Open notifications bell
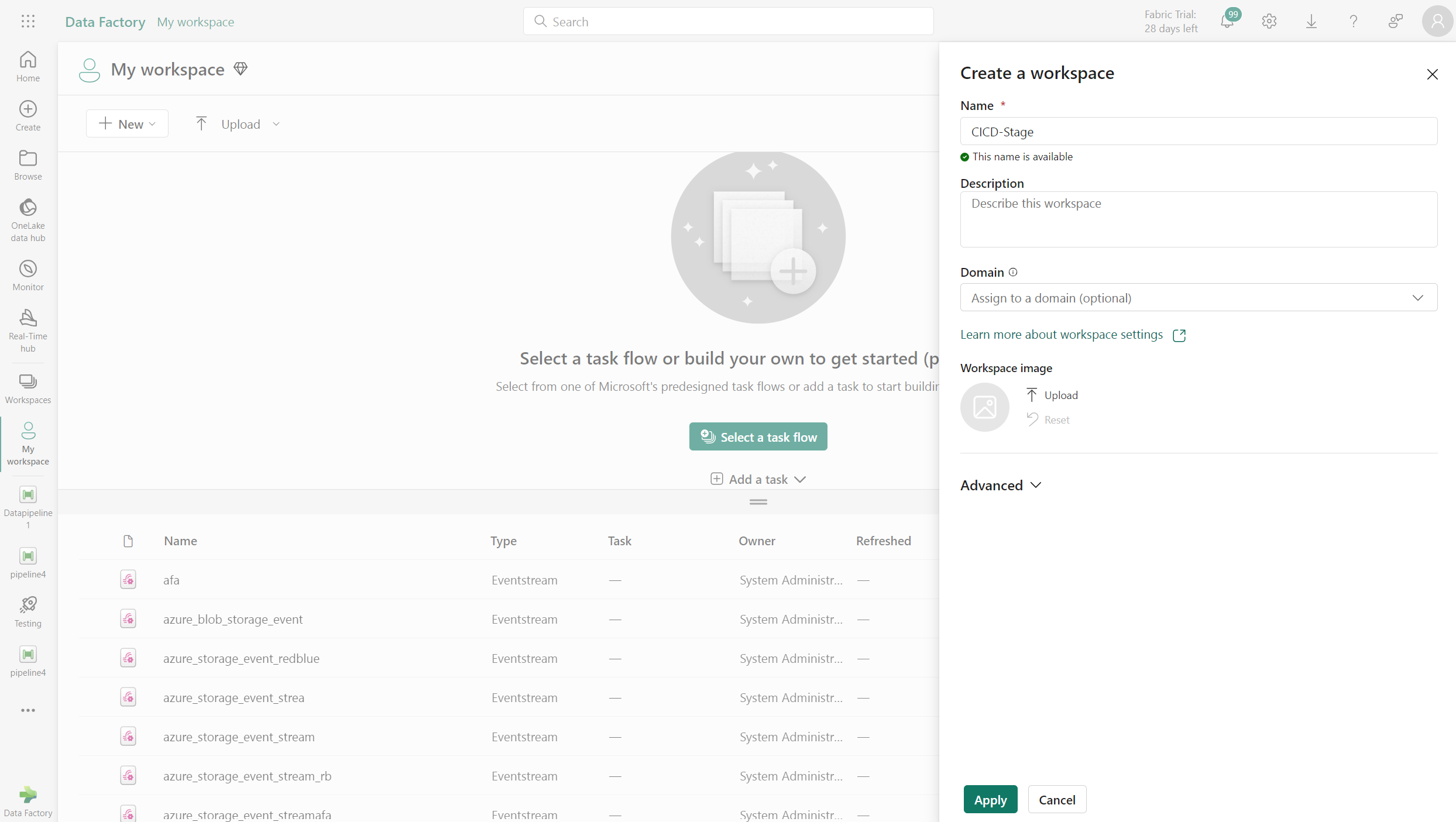This screenshot has width=1456, height=822. click(1228, 22)
